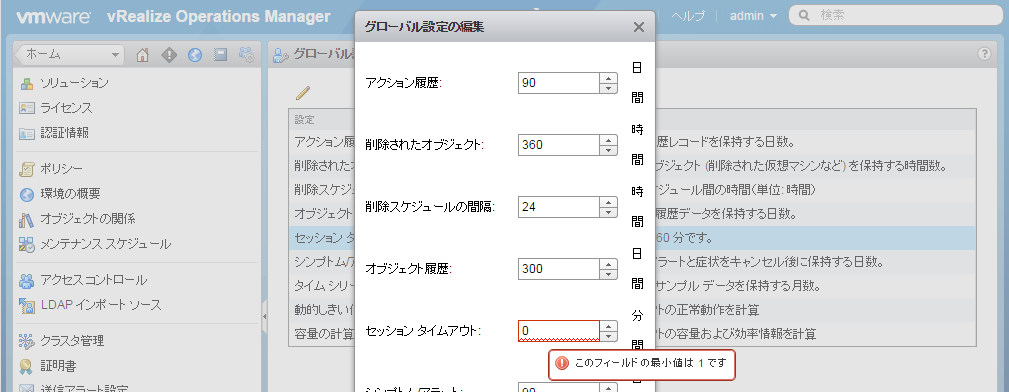Screen dimensions: 1009x392
Task: Decrease the オブジェクト履歴 value
Action: coord(608,274)
